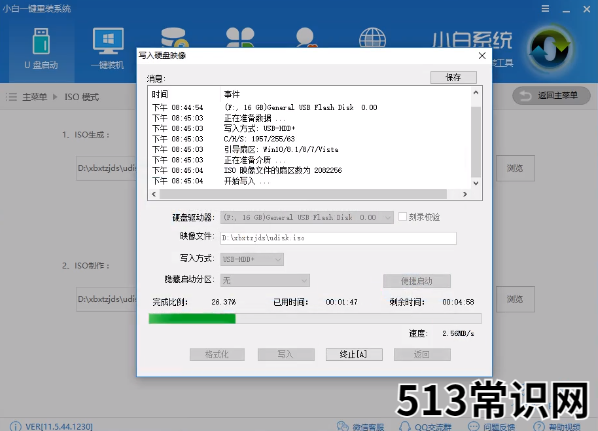Click the remaining time value 00:04:58

[458, 302]
